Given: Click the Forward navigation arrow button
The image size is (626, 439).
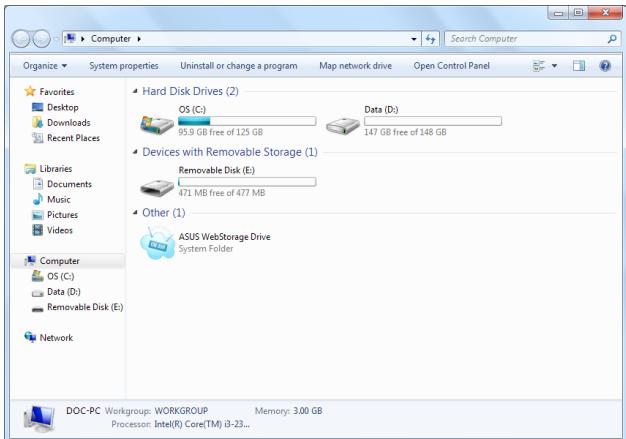Looking at the screenshot, I should pyautogui.click(x=41, y=39).
